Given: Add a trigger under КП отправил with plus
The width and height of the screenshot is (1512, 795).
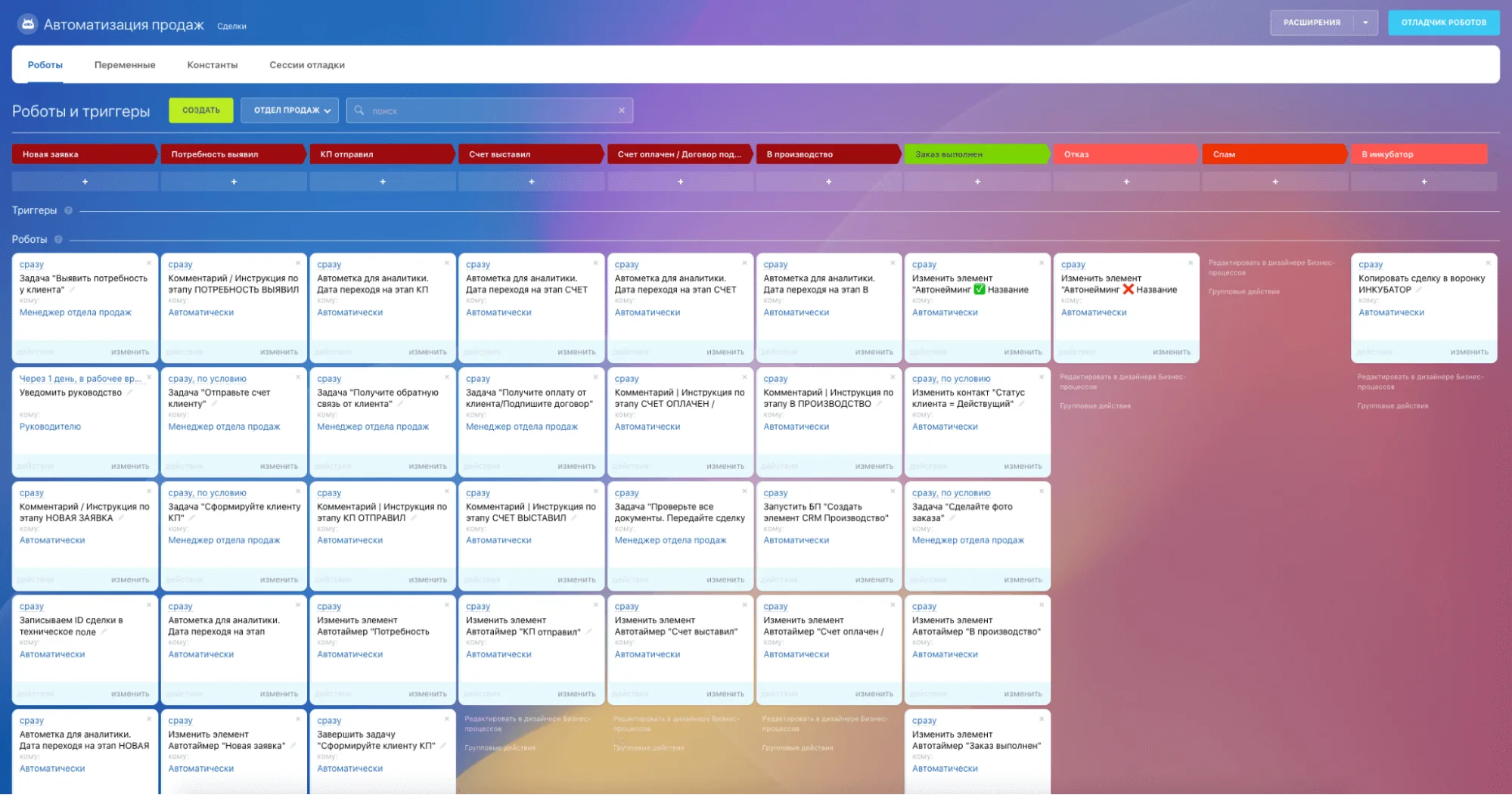Looking at the screenshot, I should [383, 182].
